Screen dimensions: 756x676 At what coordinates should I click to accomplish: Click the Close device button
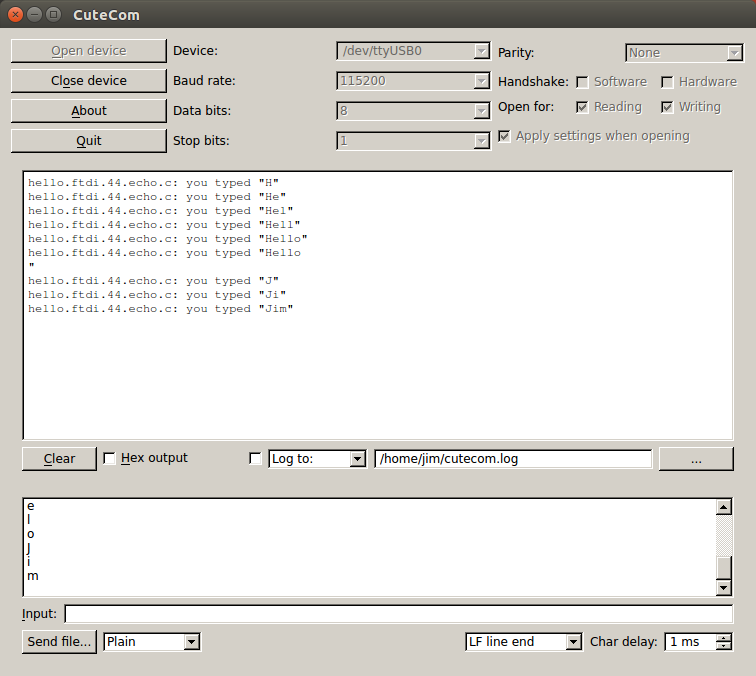[x=89, y=81]
